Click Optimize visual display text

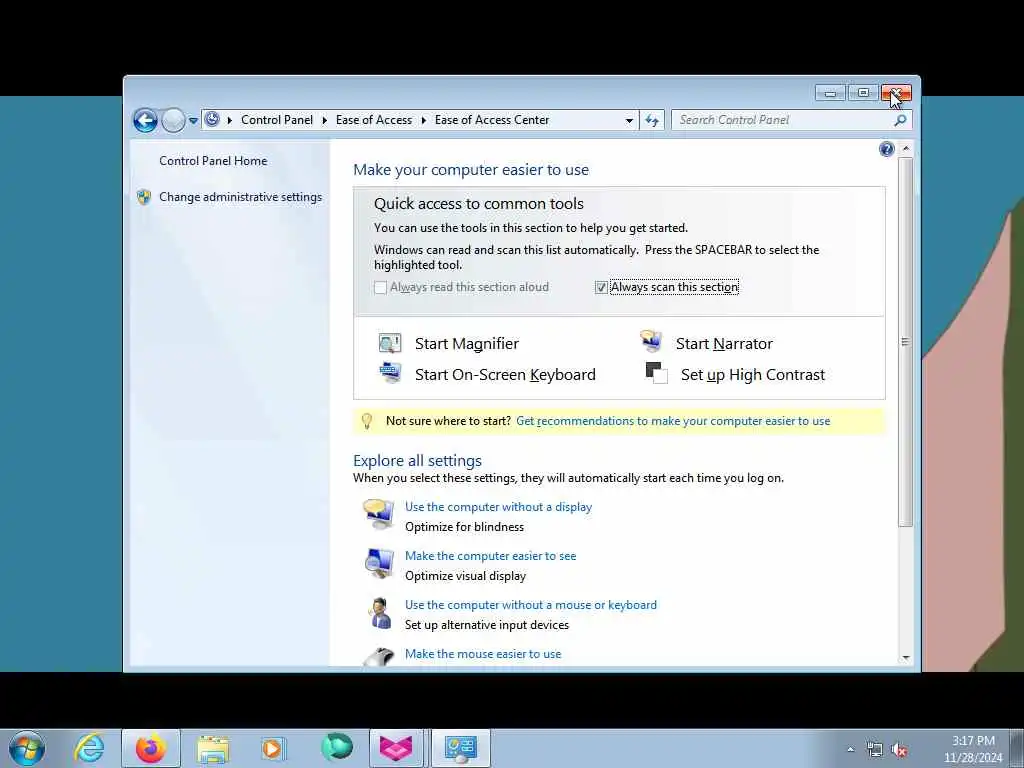(x=465, y=576)
